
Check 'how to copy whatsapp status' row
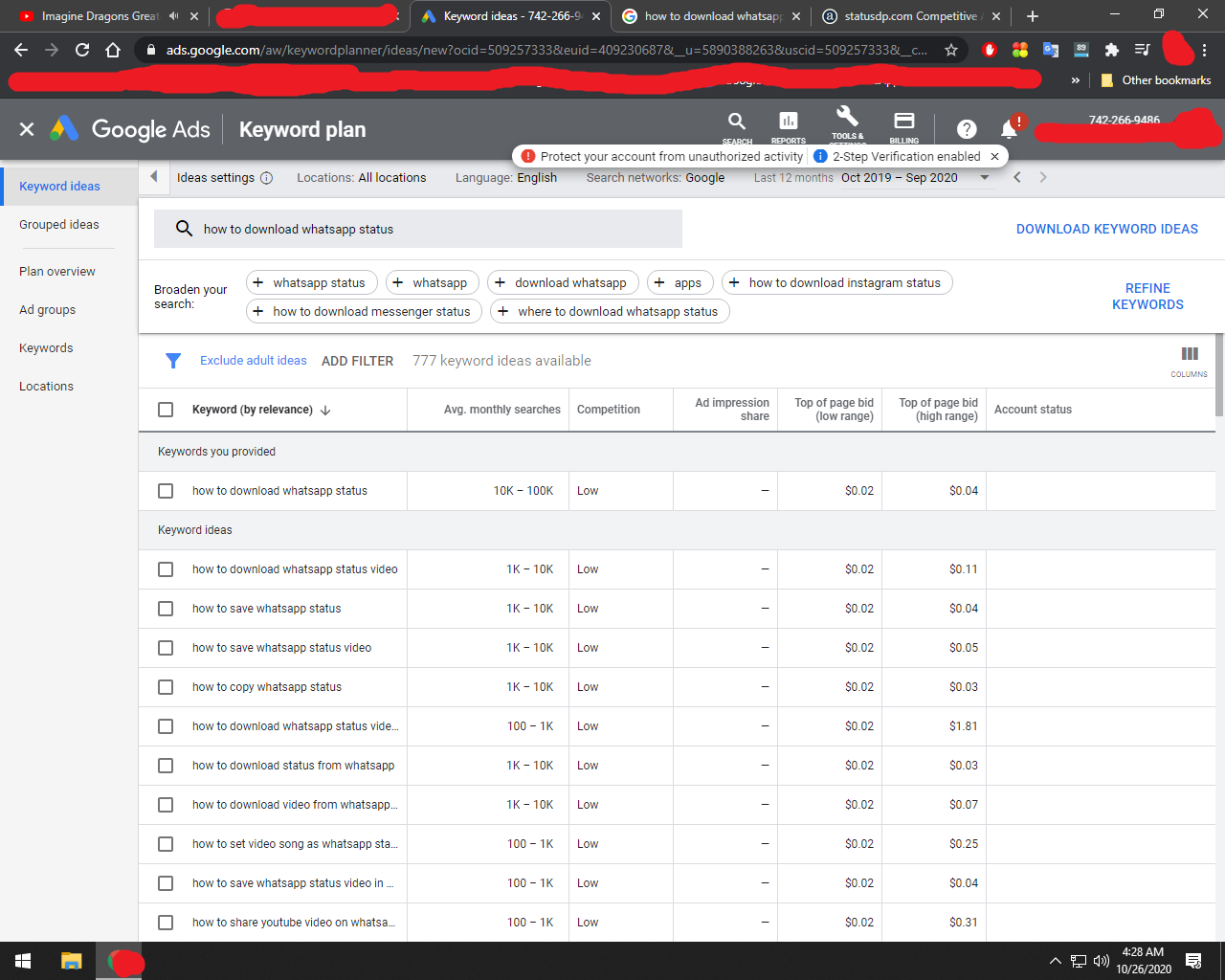(166, 687)
